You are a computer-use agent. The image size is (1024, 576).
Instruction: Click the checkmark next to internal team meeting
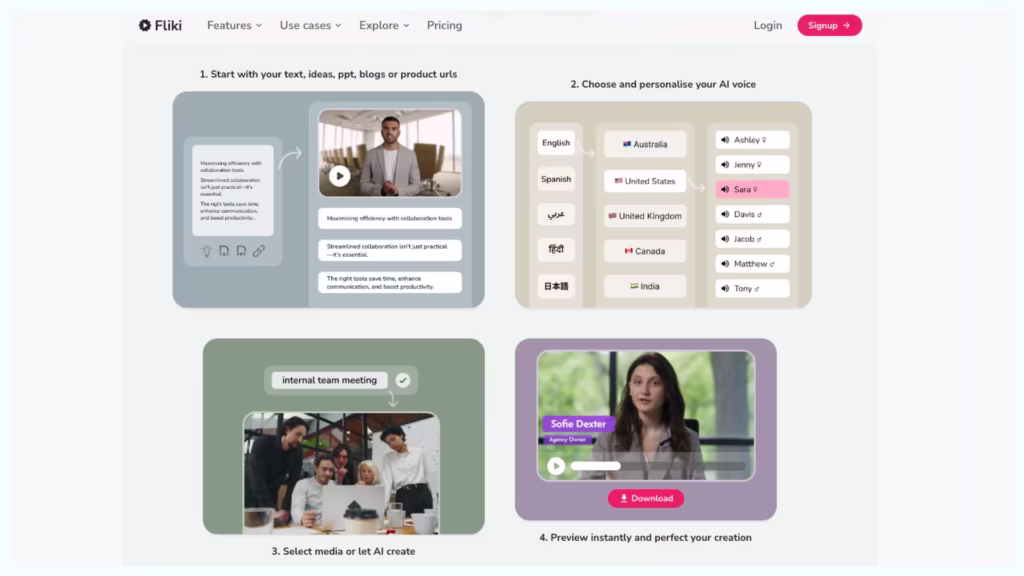403,380
